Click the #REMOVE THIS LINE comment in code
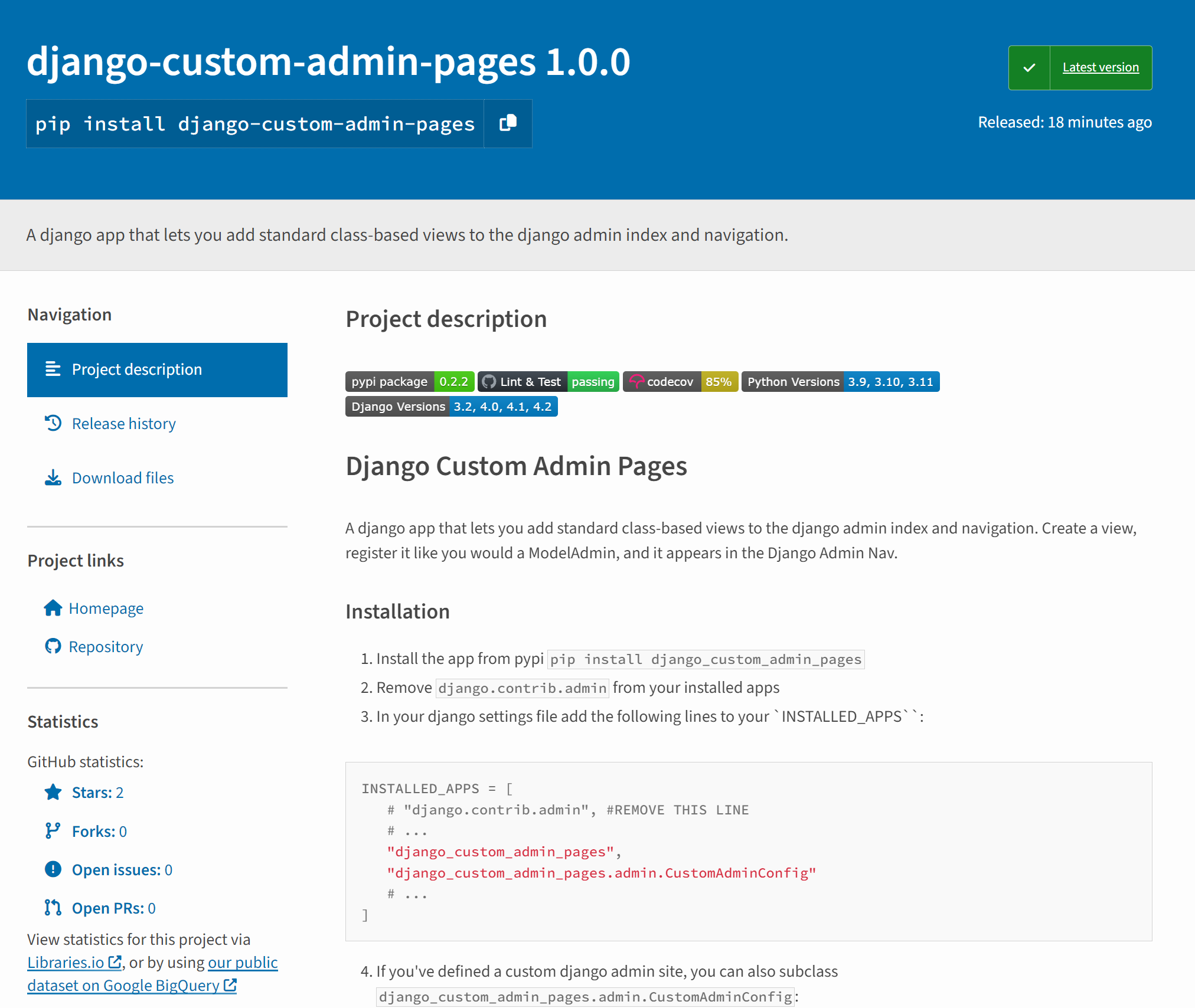The height and width of the screenshot is (1008, 1195). tap(678, 810)
